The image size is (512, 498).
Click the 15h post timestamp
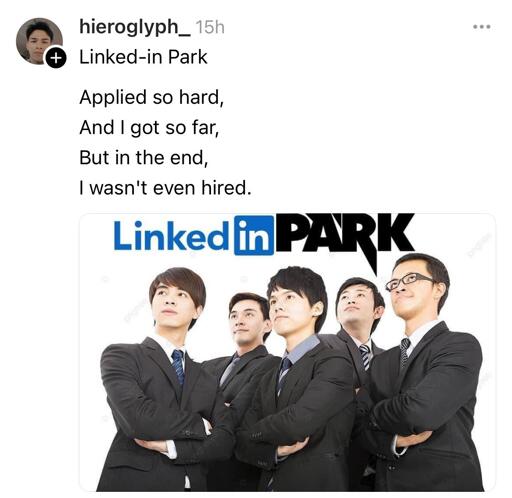coord(210,27)
